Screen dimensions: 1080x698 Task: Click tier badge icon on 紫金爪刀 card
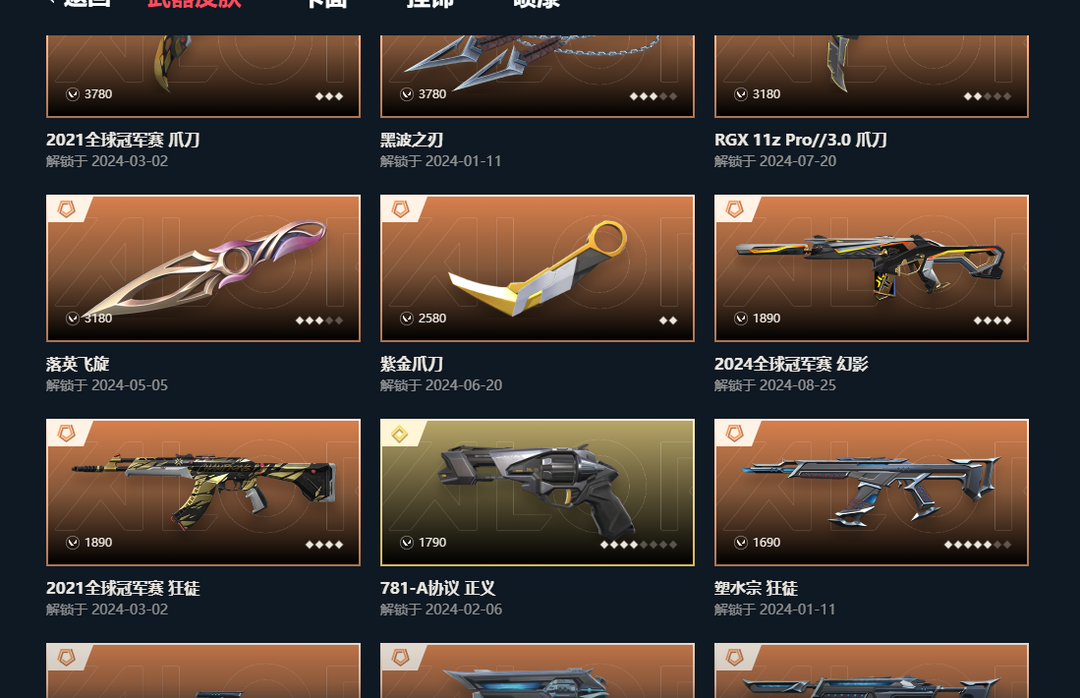pyautogui.click(x=401, y=209)
